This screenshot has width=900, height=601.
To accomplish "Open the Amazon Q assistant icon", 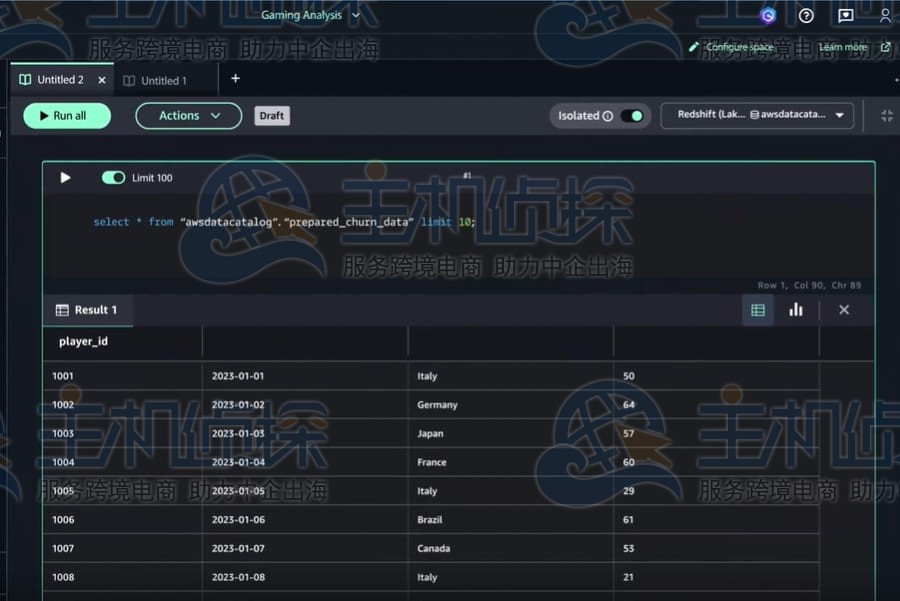I will (x=768, y=16).
